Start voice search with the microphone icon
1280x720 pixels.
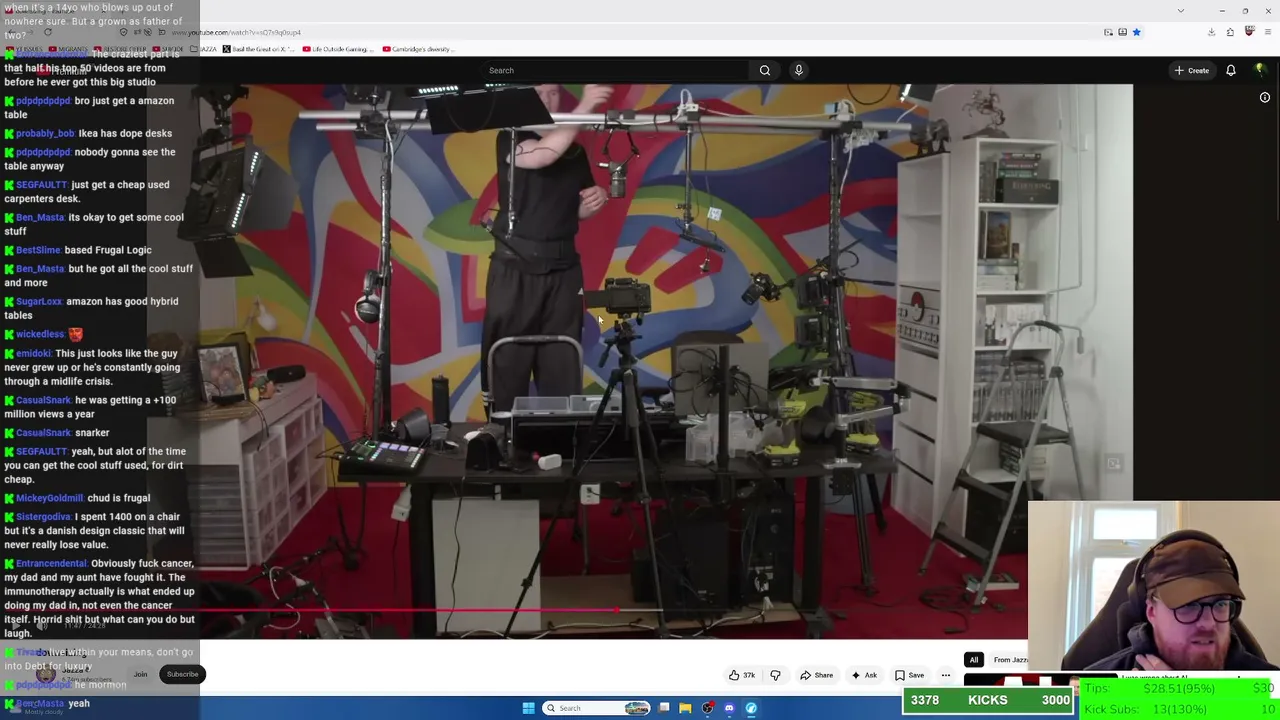[798, 70]
